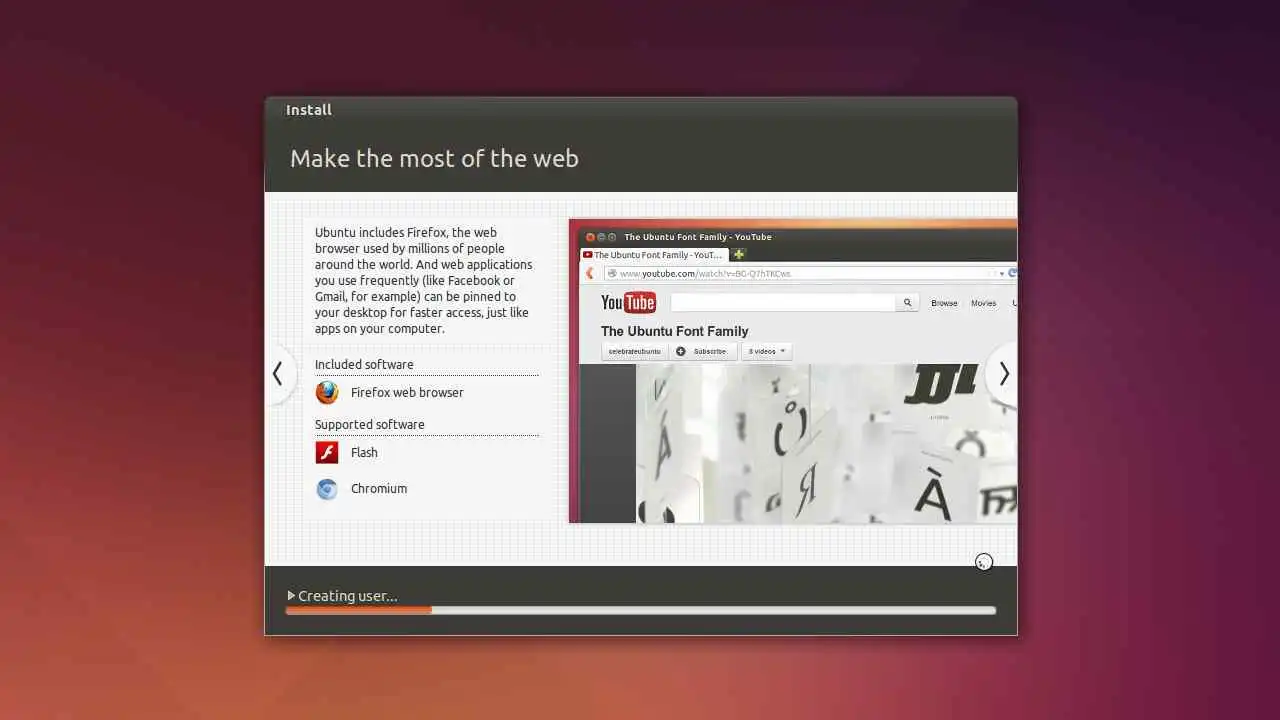Click the installation progress bar
The image size is (1280, 720).
(640, 610)
